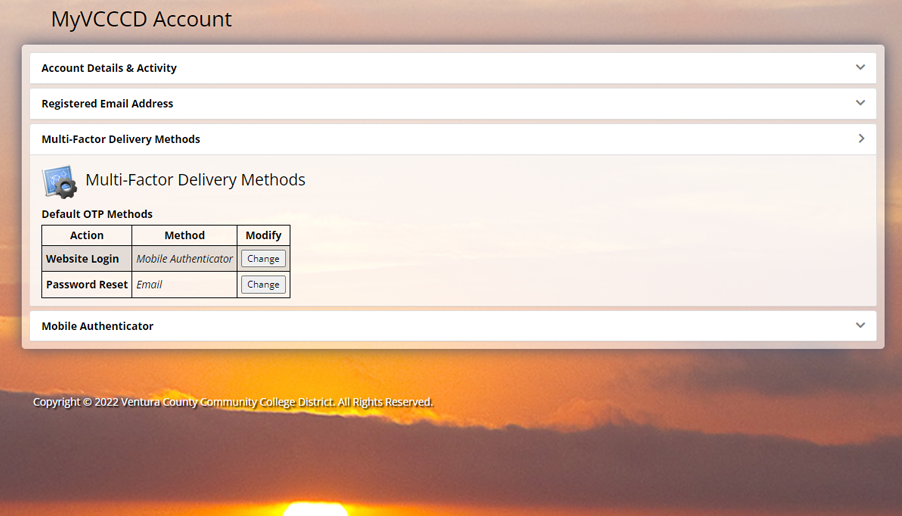Expand Account Details & Activity chevron
The height and width of the screenshot is (516, 902).
point(860,67)
